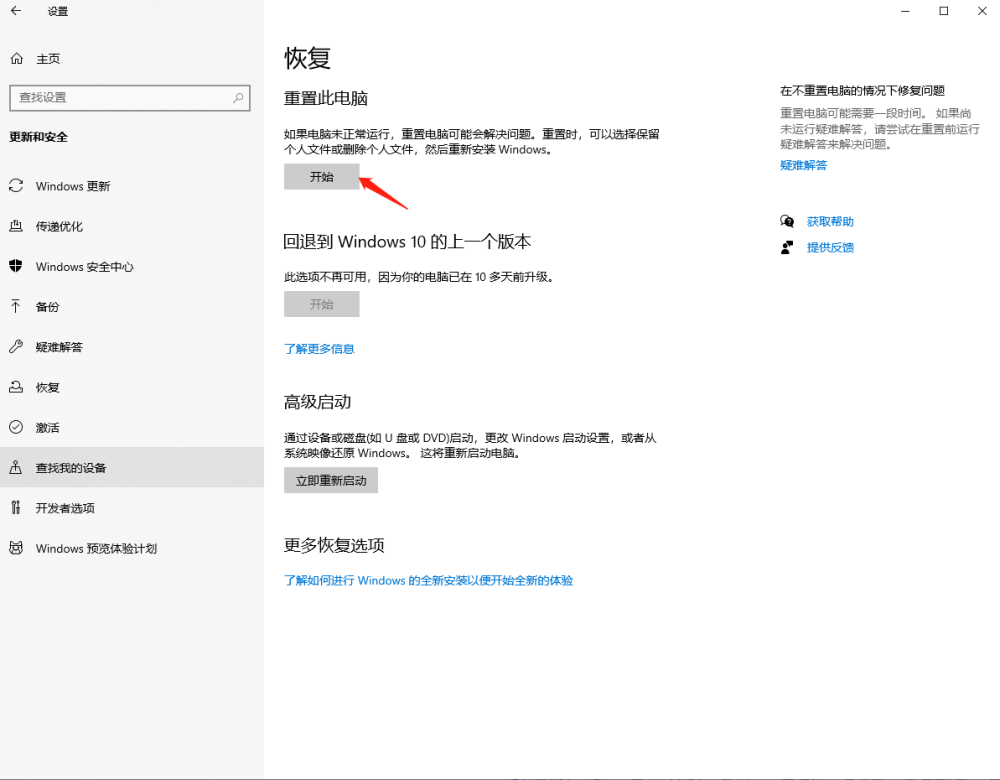Click 开始 under 重置此电脑
Screen dimensions: 1000x780
click(321, 177)
